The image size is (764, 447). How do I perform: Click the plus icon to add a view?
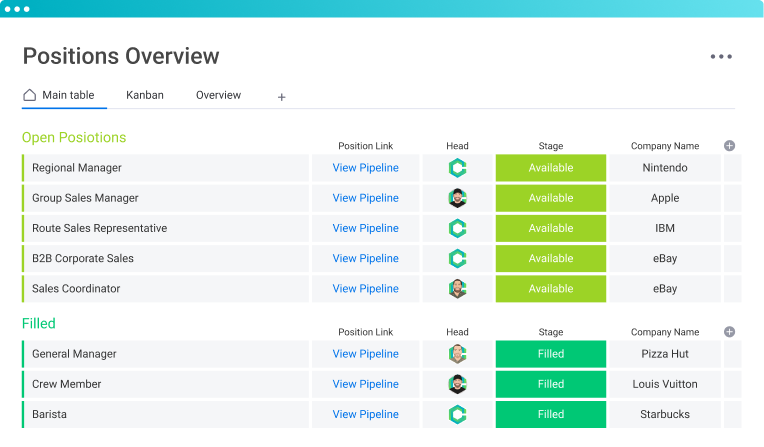tap(281, 97)
